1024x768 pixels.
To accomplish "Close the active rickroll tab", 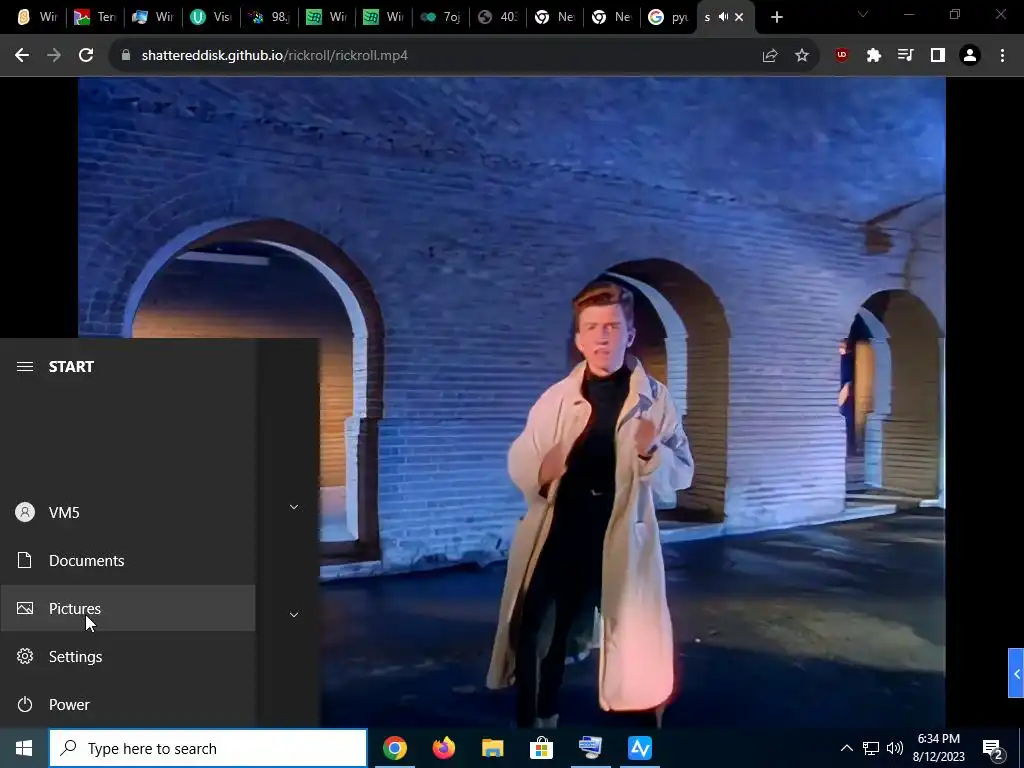I will (739, 17).
